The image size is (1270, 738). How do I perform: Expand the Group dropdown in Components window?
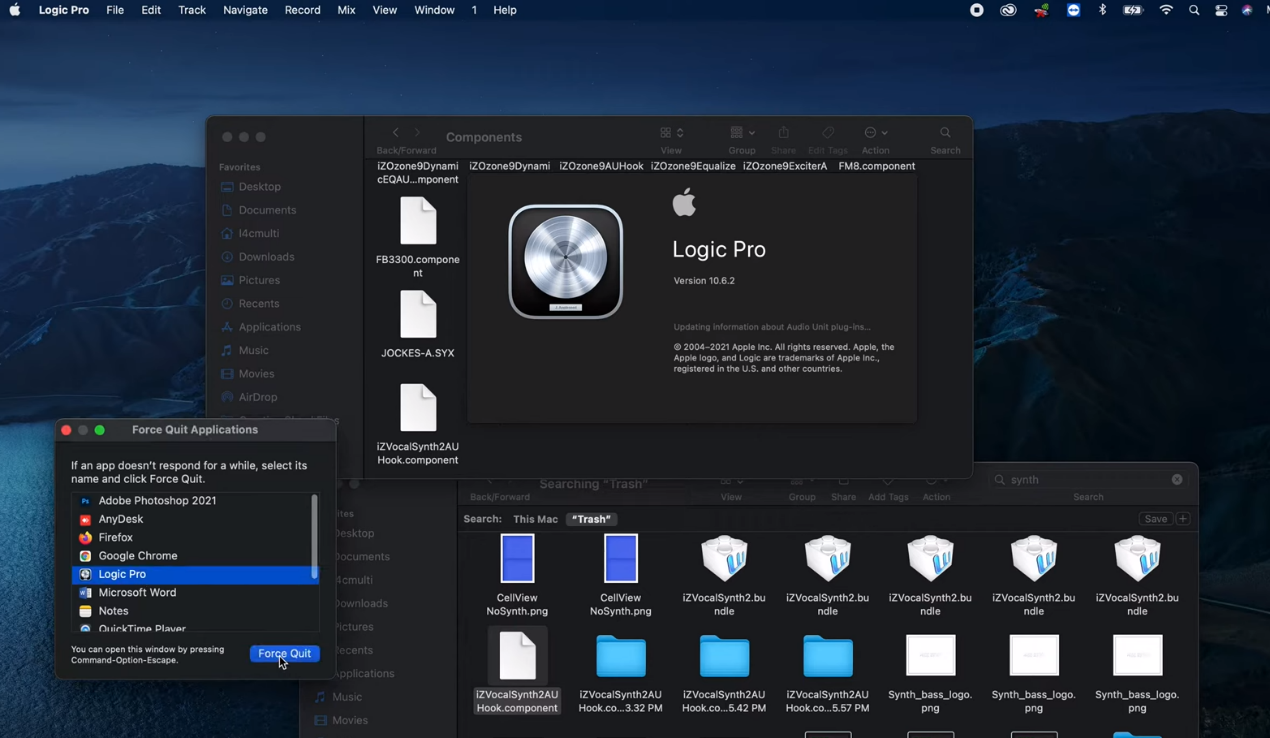point(742,133)
